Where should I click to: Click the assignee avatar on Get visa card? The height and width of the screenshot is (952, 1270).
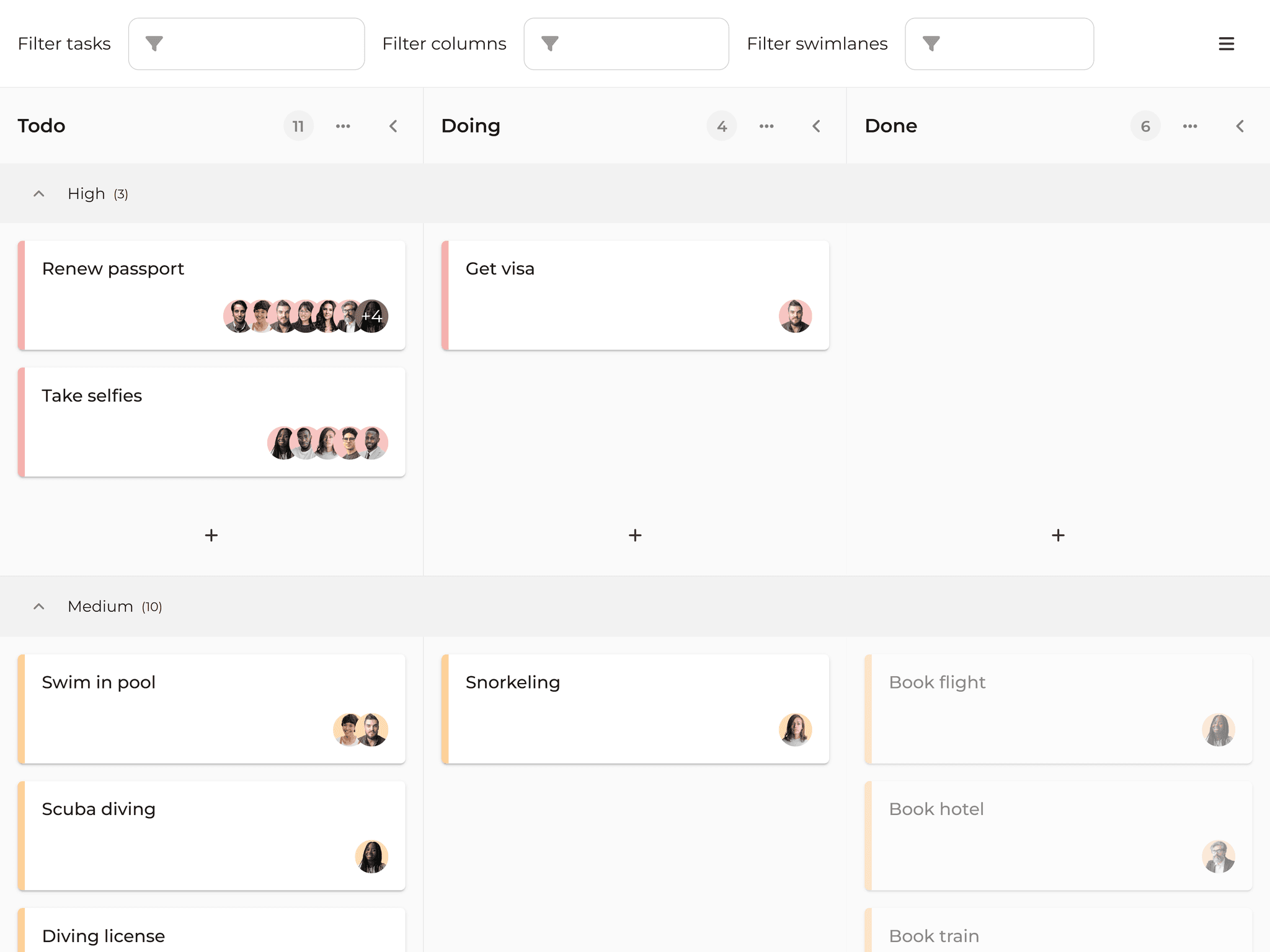(x=796, y=316)
